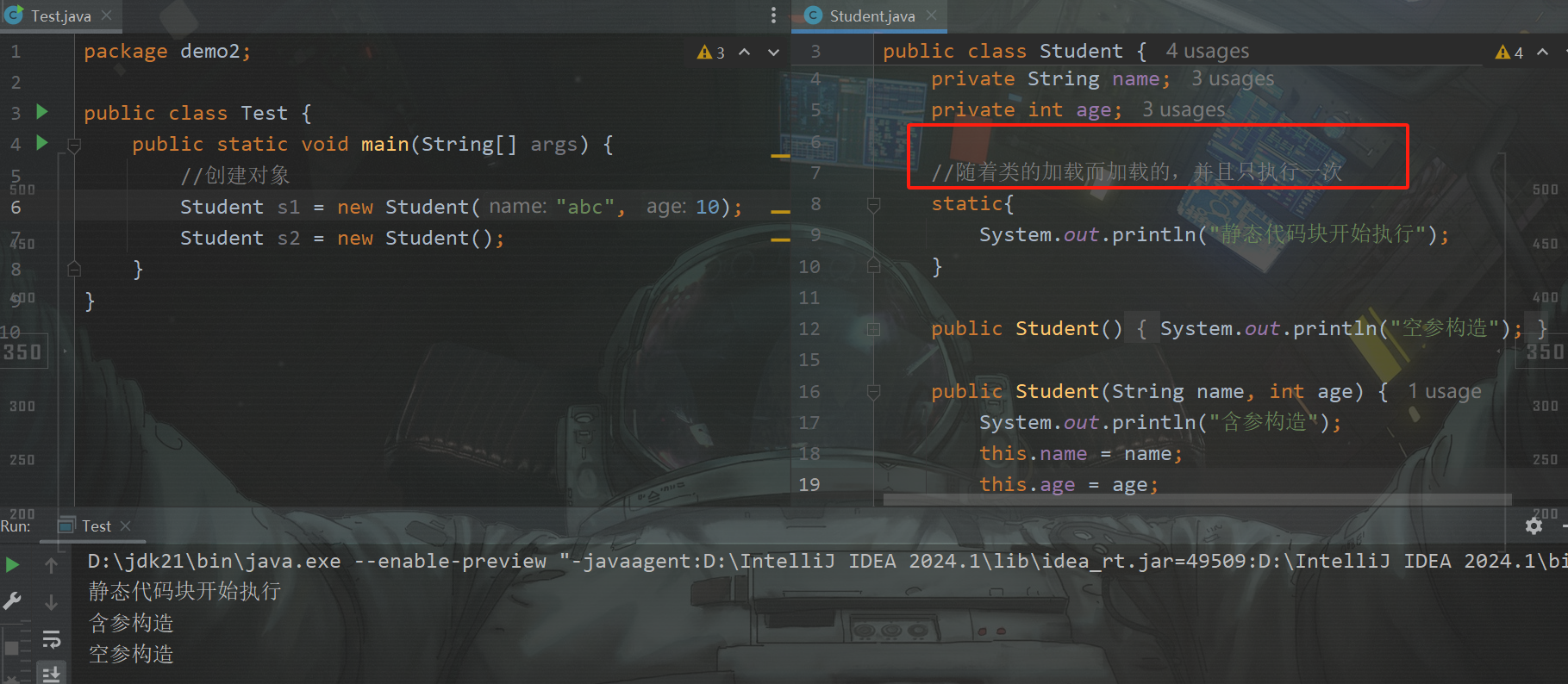The image size is (1568, 684).
Task: Click fold end marker at line 8 in Test.java
Action: [74, 270]
